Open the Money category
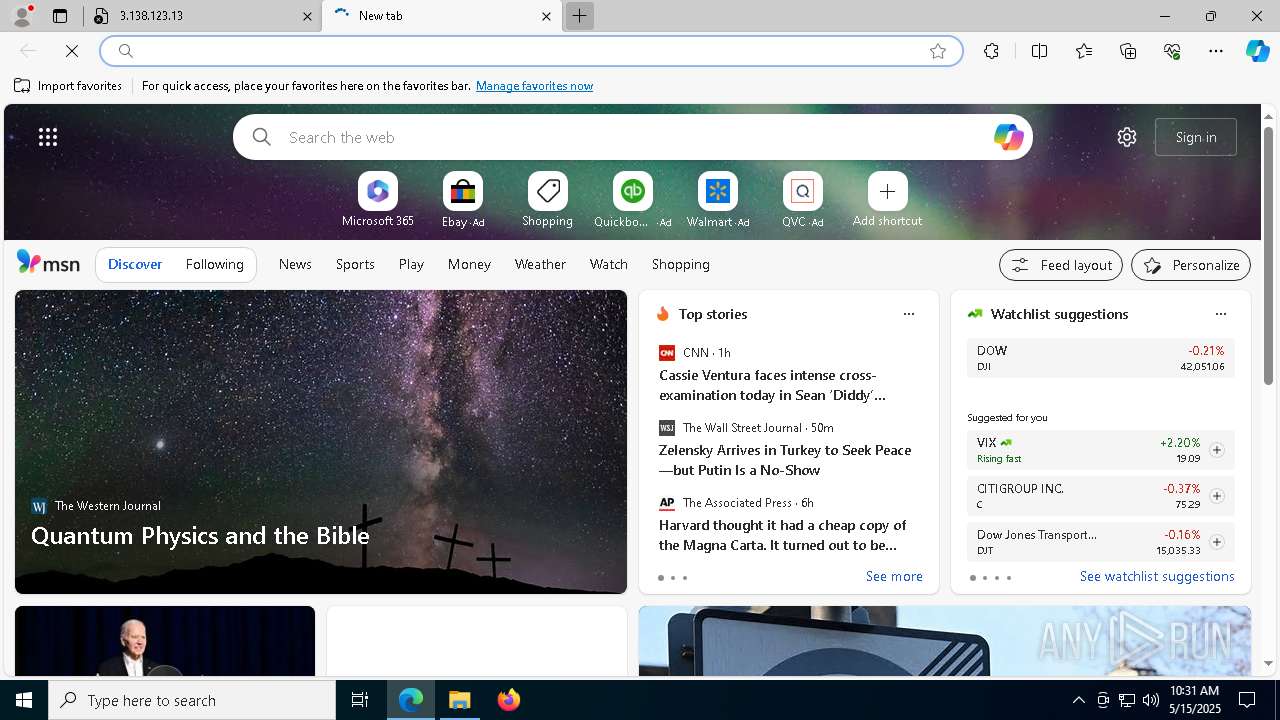 [x=469, y=264]
